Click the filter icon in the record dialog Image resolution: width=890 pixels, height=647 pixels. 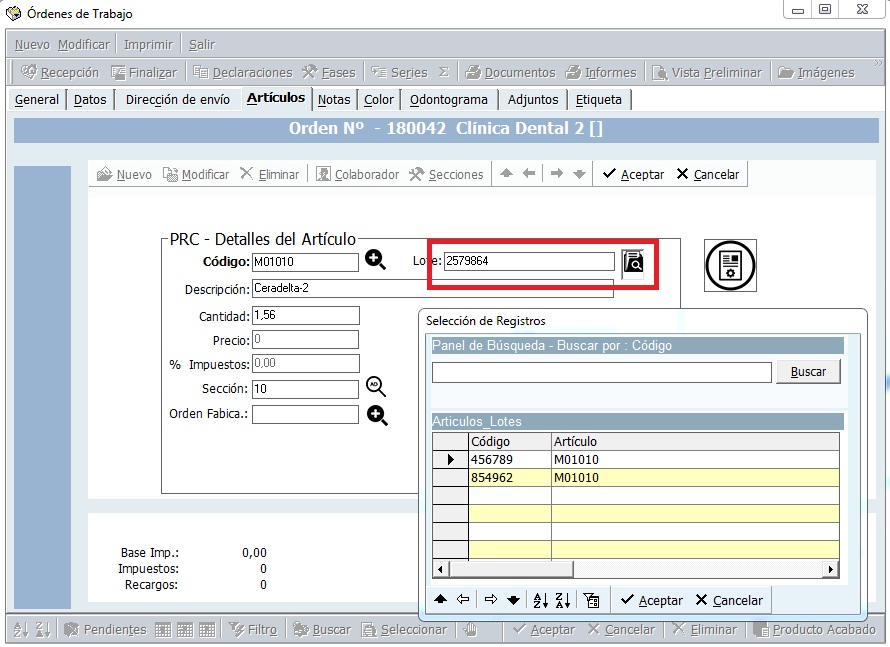point(591,599)
